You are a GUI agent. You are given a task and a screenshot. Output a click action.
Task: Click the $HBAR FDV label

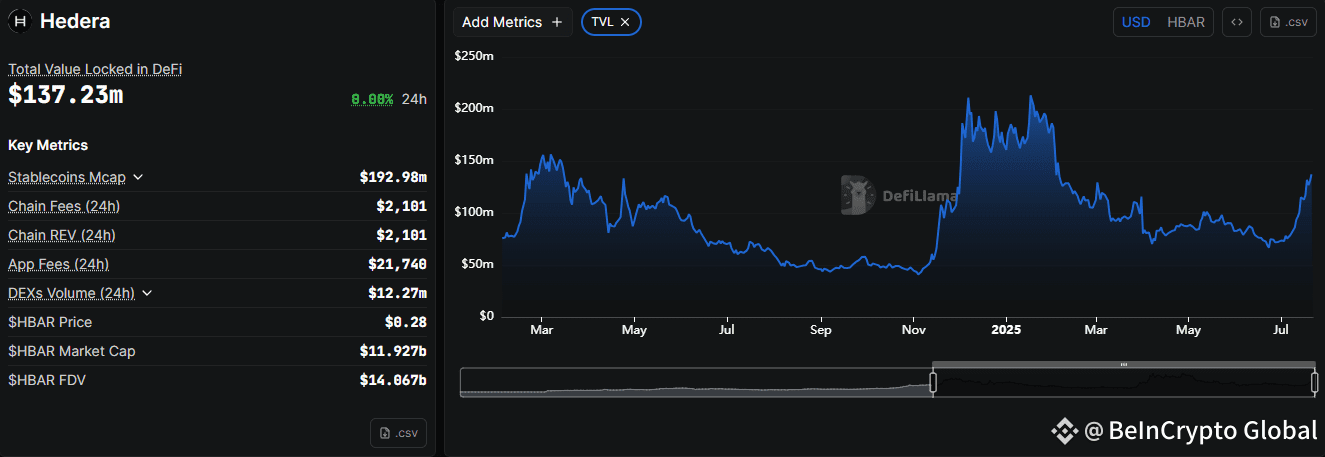[x=47, y=380]
